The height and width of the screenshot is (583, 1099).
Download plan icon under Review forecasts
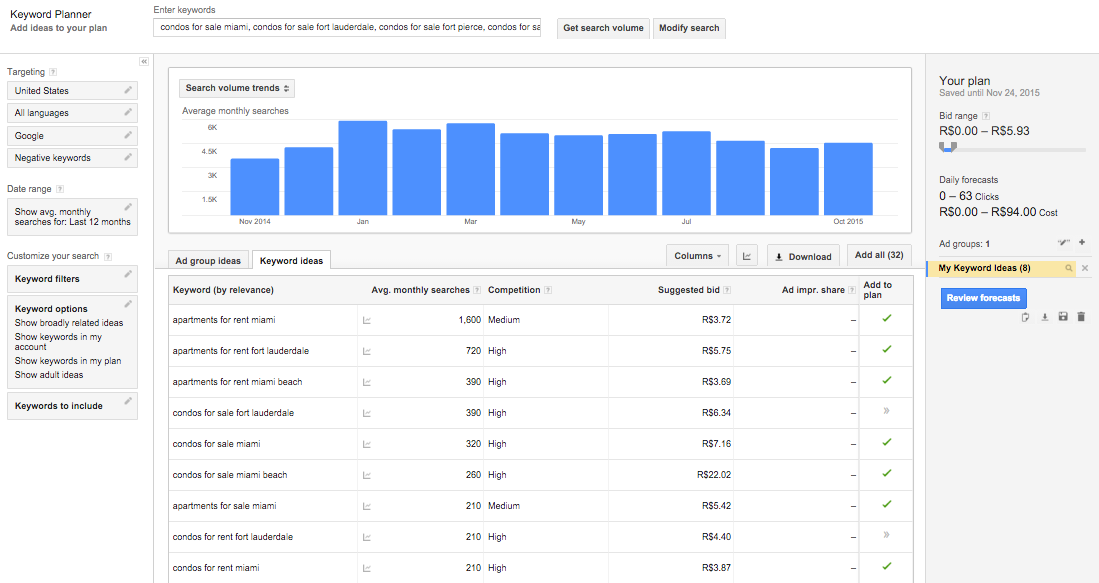pyautogui.click(x=1044, y=317)
